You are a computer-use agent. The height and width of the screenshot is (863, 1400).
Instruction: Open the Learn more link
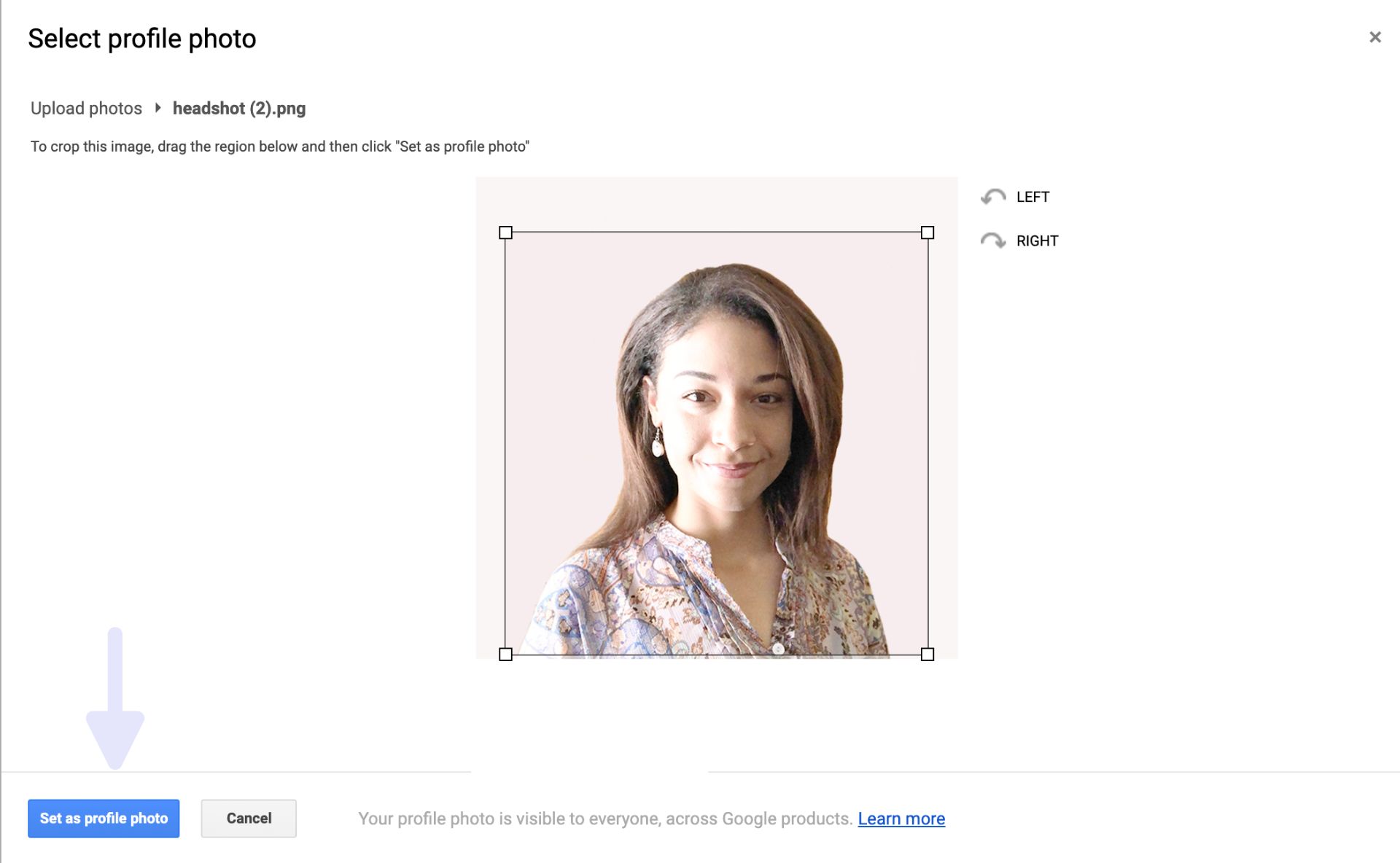pos(901,819)
